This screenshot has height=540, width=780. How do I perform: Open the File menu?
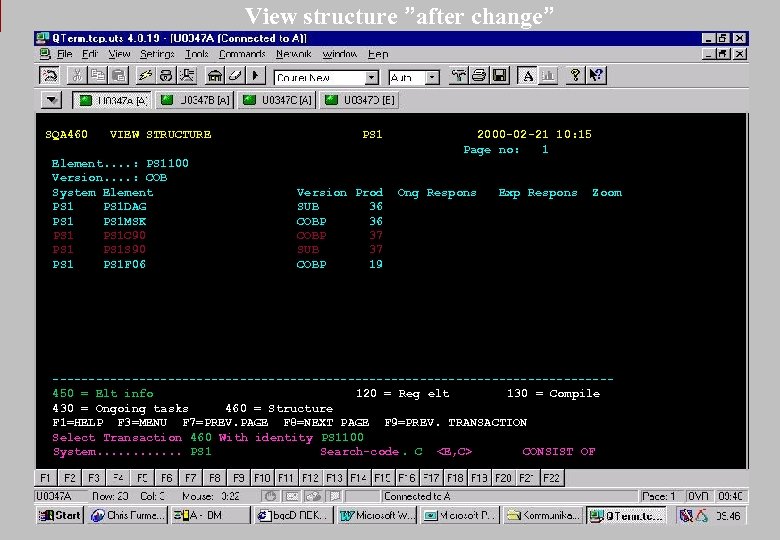point(64,54)
